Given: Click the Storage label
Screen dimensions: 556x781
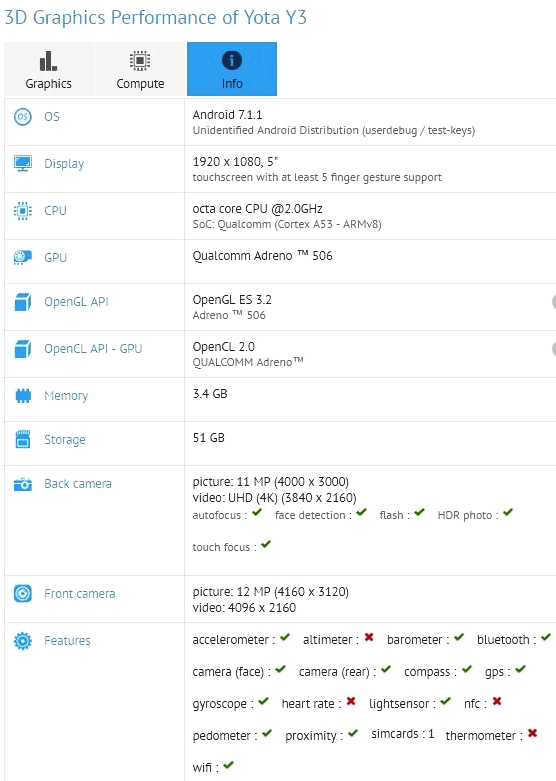Looking at the screenshot, I should 65,440.
